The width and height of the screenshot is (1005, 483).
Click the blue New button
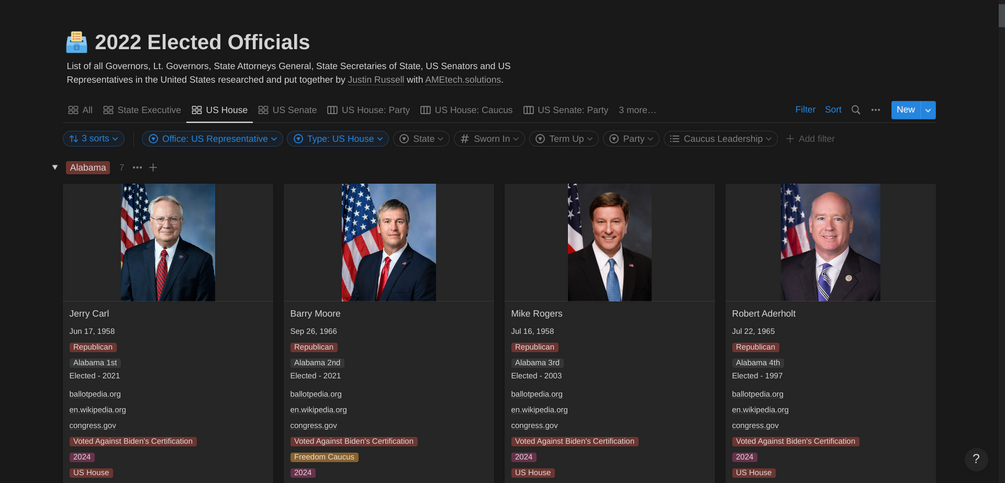pyautogui.click(x=906, y=110)
